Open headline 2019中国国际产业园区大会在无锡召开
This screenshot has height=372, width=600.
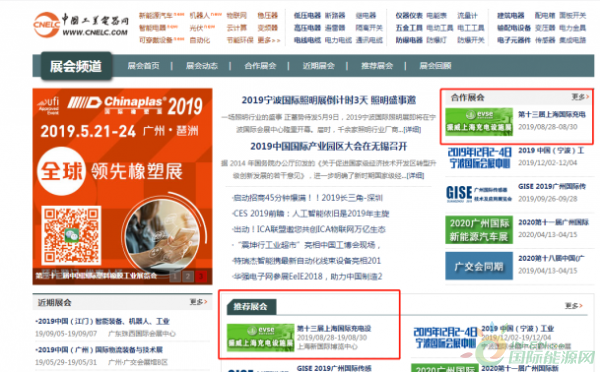(x=329, y=147)
